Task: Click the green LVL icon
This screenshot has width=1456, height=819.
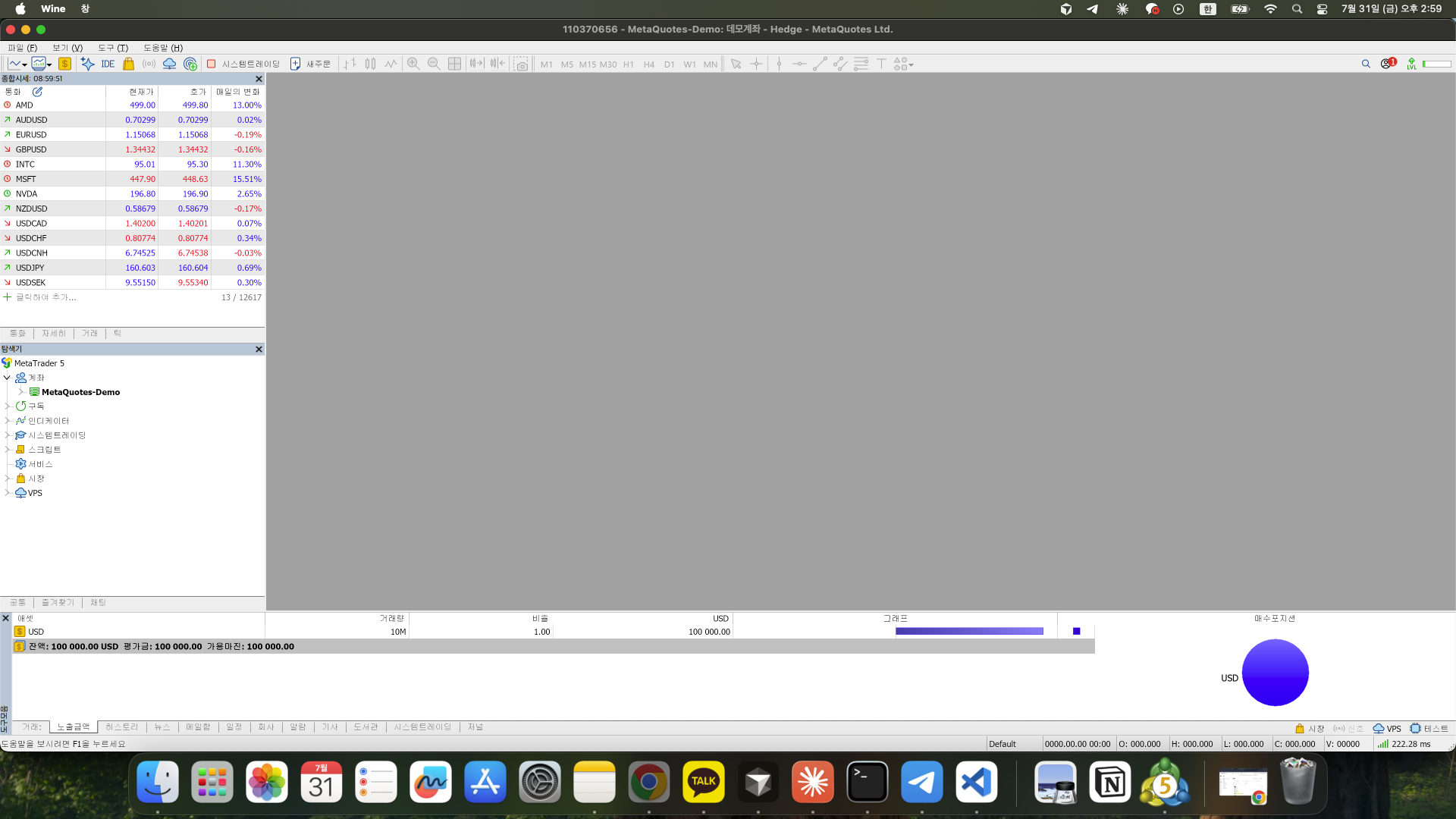Action: click(x=1411, y=64)
